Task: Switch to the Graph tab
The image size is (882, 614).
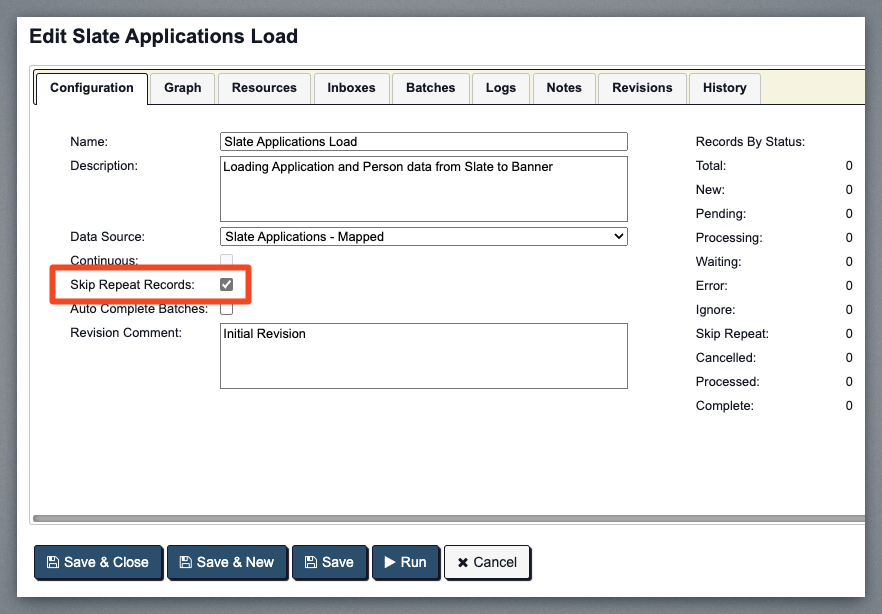Action: point(183,88)
